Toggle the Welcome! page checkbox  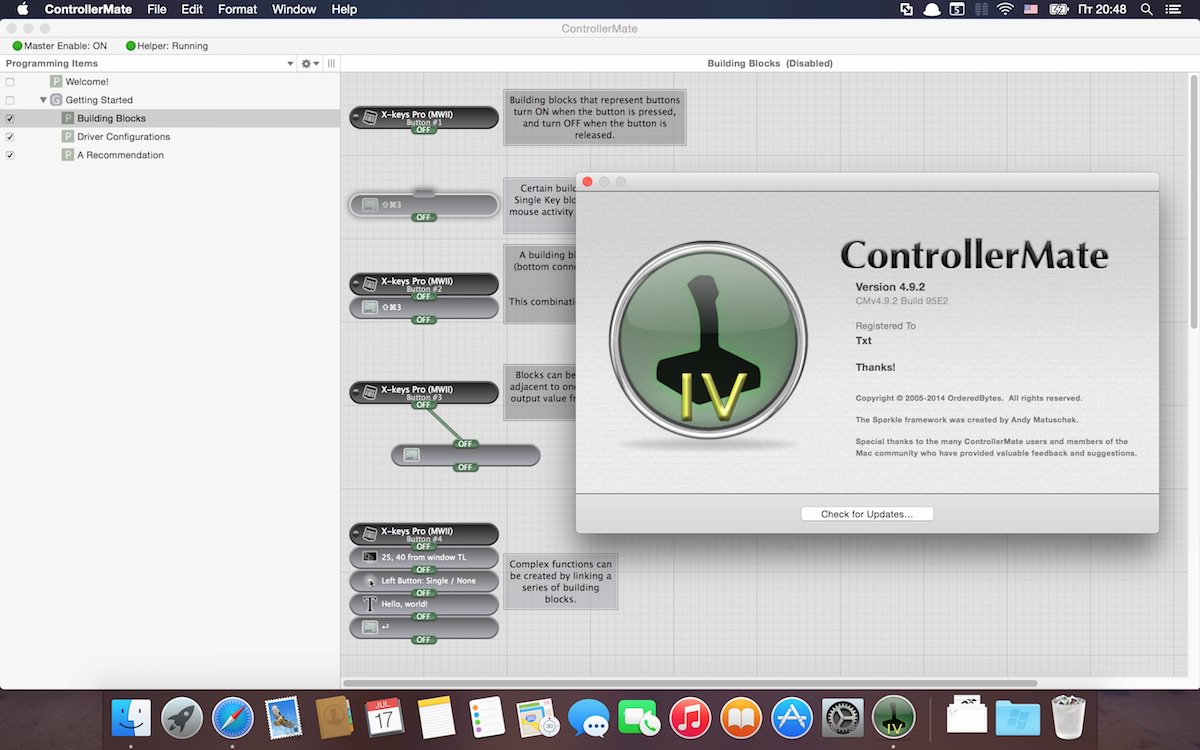coord(10,82)
